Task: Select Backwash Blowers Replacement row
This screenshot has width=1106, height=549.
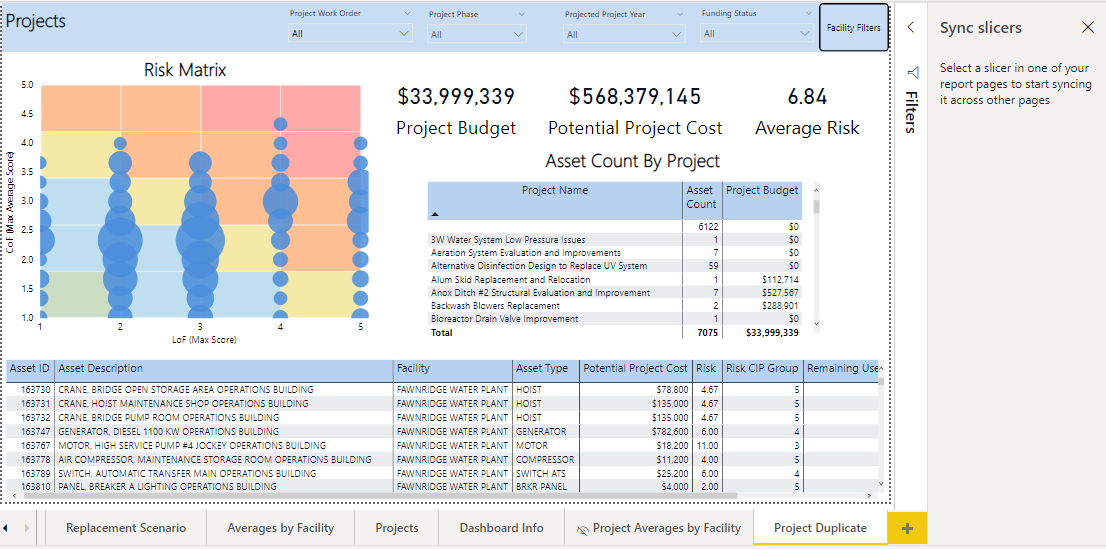Action: [x=614, y=306]
